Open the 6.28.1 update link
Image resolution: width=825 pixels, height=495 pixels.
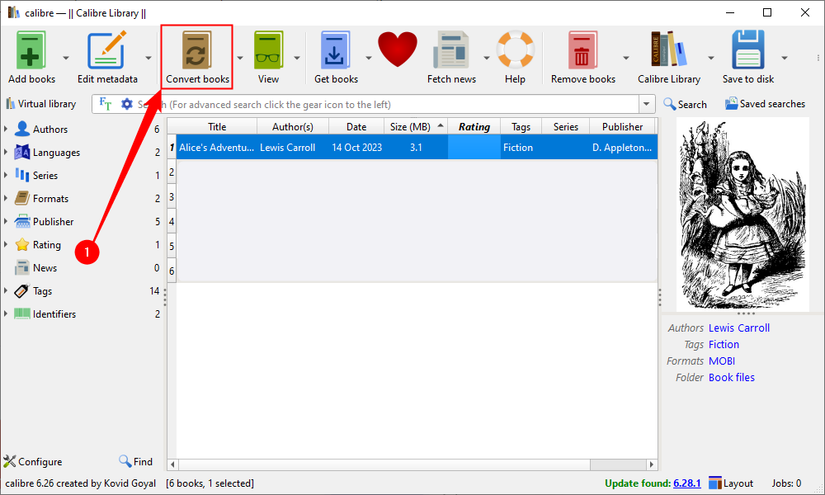(x=687, y=483)
